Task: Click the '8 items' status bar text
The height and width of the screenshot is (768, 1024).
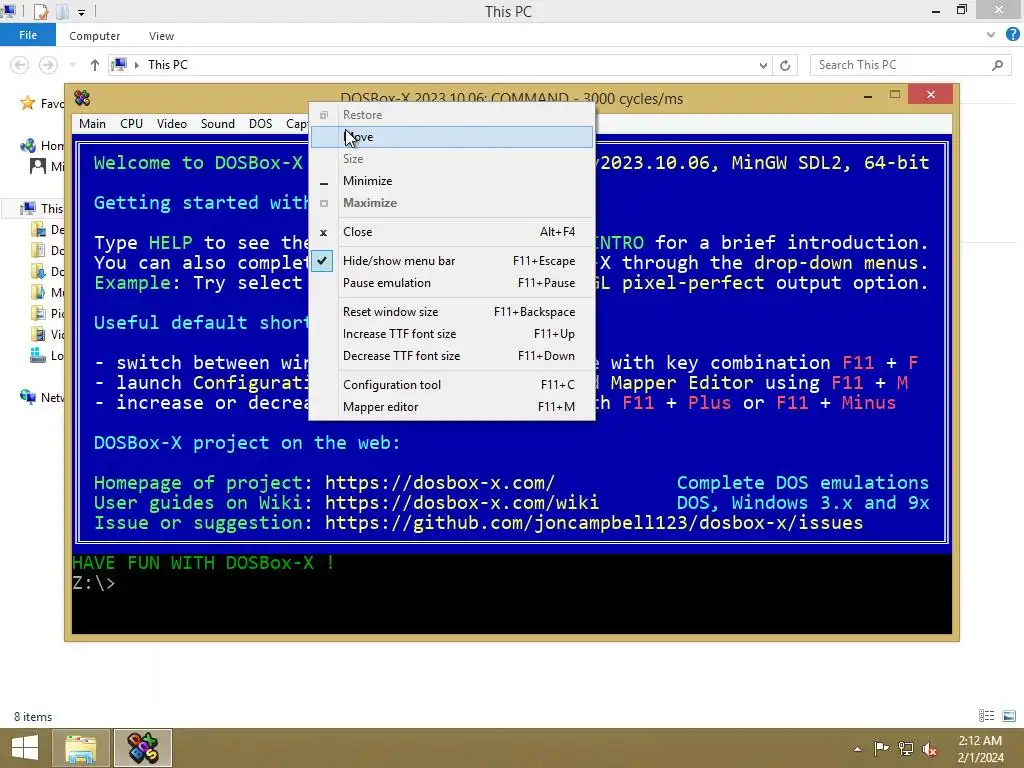Action: (x=33, y=716)
